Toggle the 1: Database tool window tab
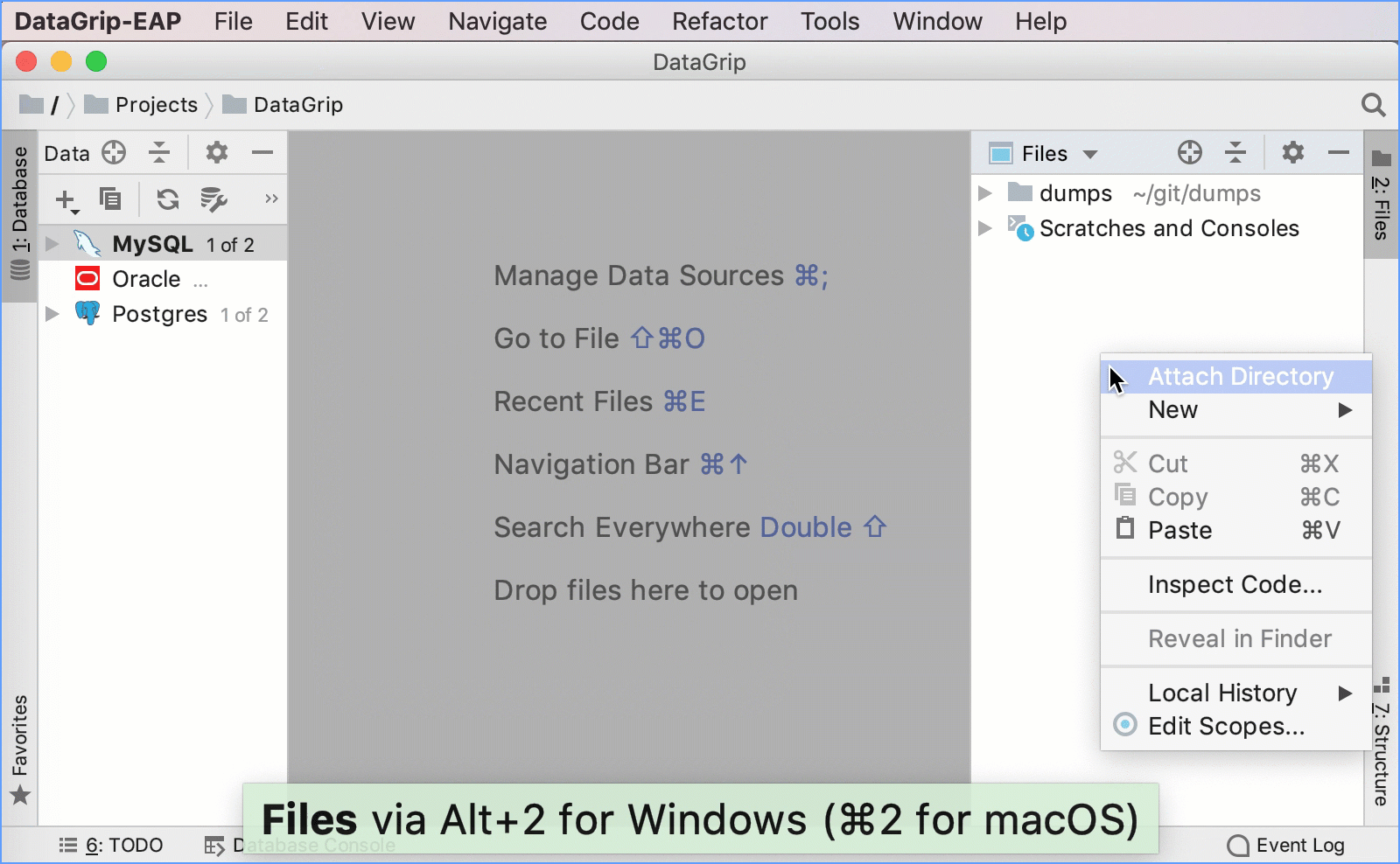Viewport: 1400px width, 864px height. pyautogui.click(x=19, y=215)
